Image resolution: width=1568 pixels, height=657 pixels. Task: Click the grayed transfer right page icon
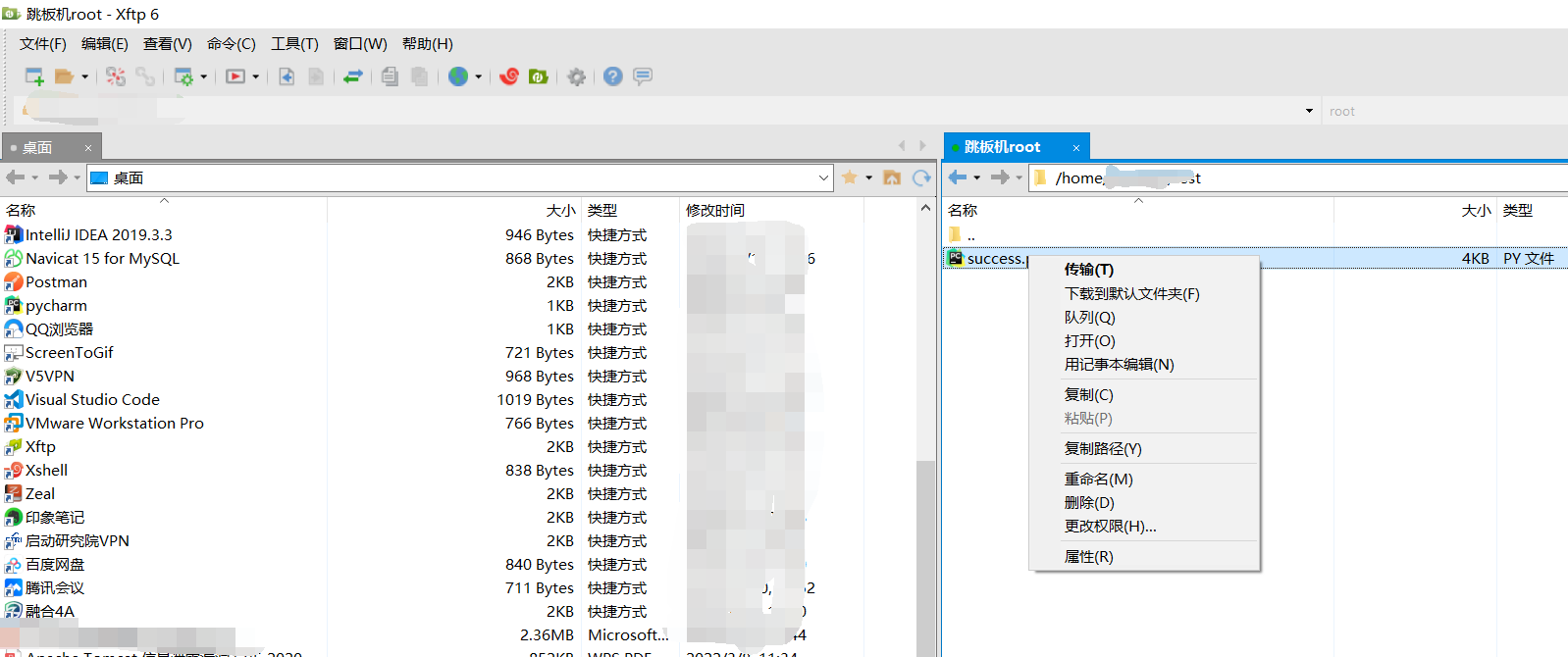[x=316, y=76]
